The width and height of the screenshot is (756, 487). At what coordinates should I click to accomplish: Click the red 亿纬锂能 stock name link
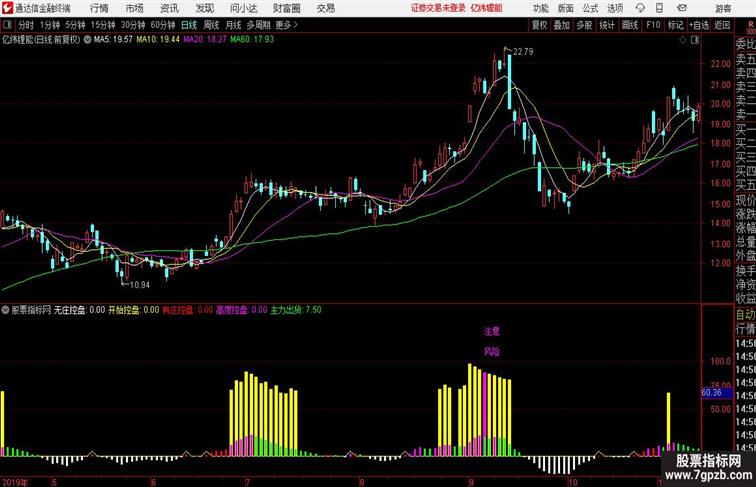[x=486, y=8]
